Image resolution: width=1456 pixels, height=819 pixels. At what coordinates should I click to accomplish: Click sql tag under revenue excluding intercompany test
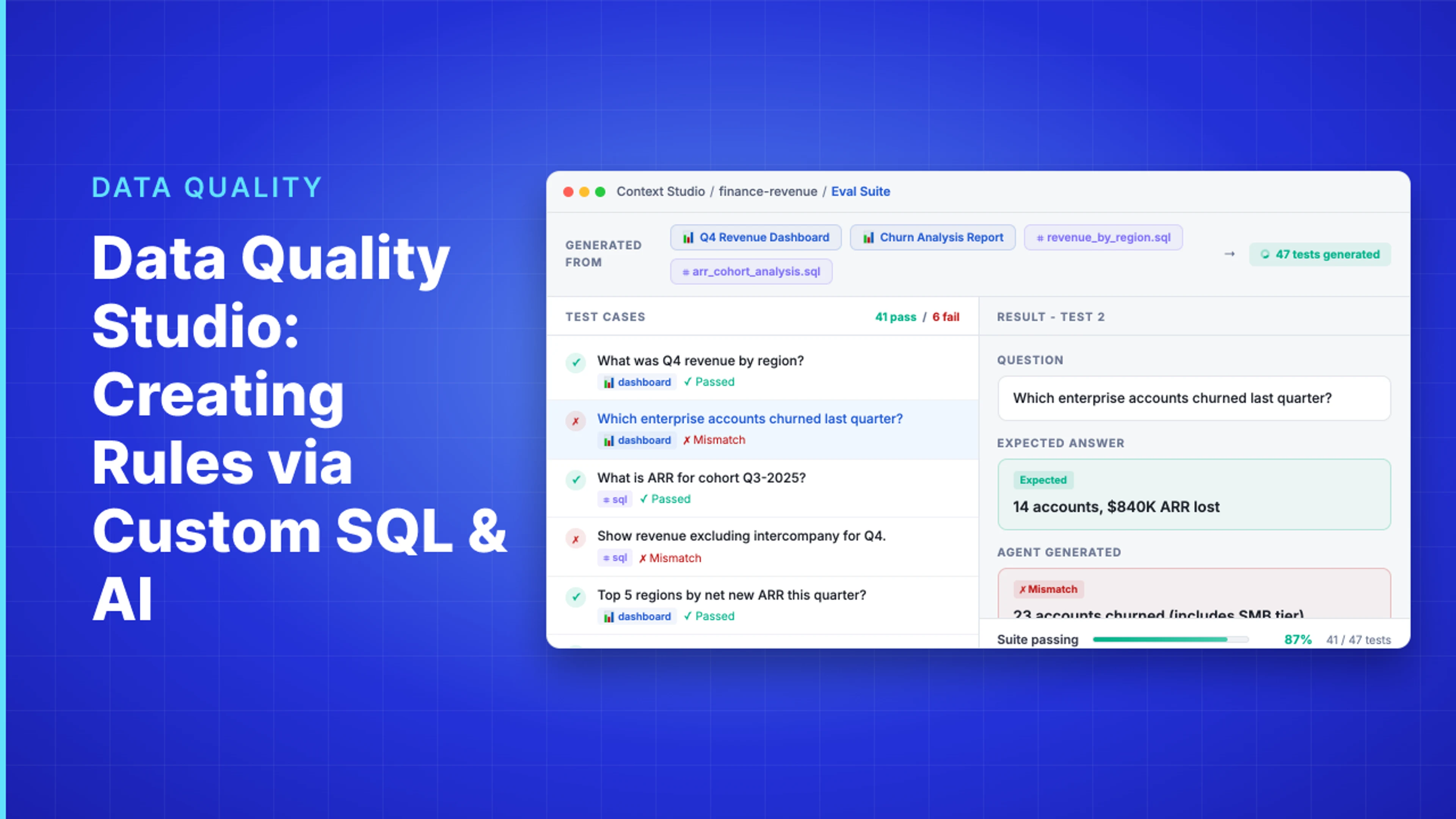[615, 558]
